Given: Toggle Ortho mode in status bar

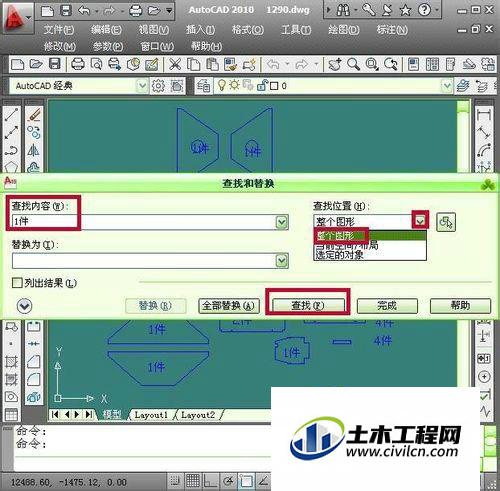Looking at the screenshot, I should pyautogui.click(x=211, y=481).
